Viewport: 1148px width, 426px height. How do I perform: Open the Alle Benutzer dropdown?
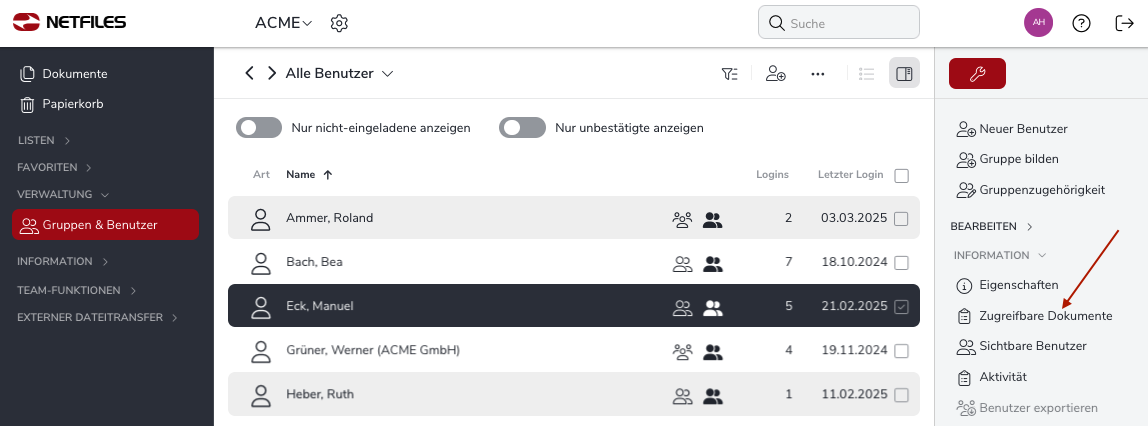coord(340,73)
